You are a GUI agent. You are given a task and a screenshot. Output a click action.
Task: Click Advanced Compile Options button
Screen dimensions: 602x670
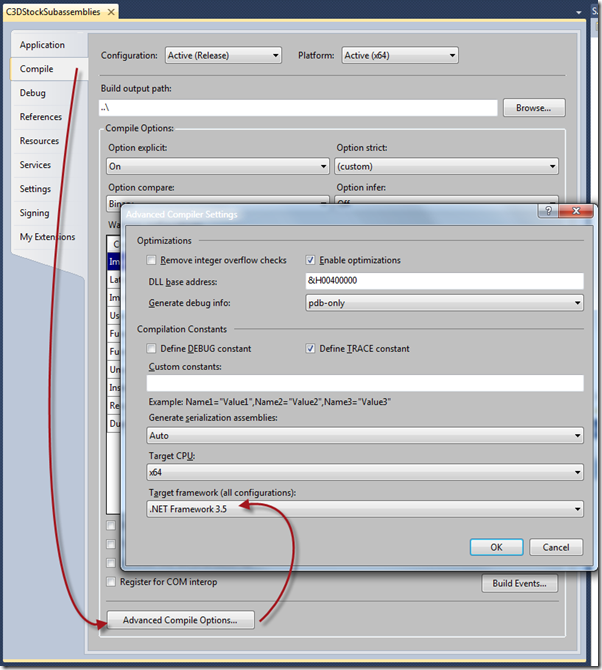click(180, 620)
